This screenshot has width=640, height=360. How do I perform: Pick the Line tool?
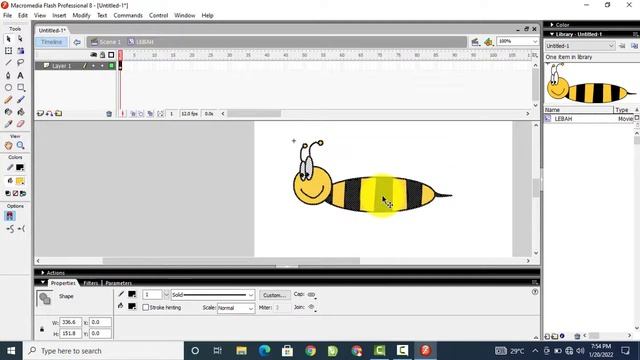[8, 63]
